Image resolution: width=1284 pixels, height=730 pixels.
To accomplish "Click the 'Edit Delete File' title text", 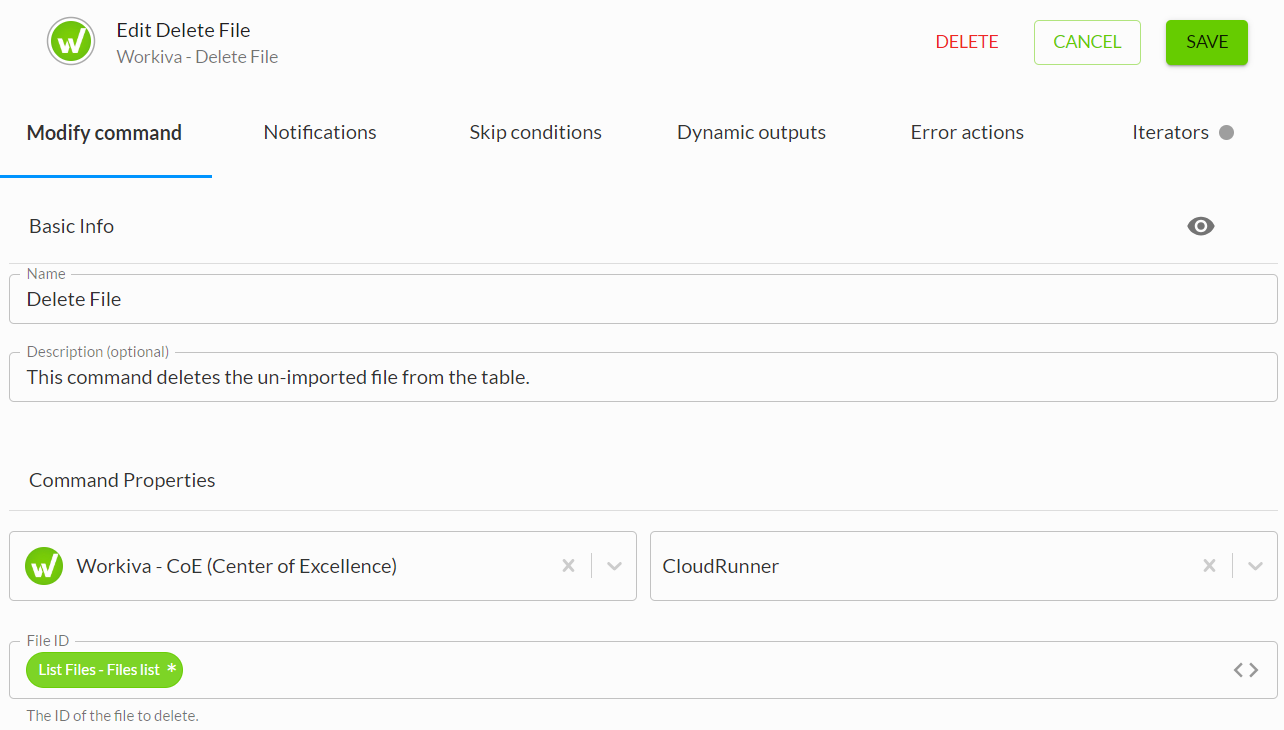I will (x=183, y=30).
